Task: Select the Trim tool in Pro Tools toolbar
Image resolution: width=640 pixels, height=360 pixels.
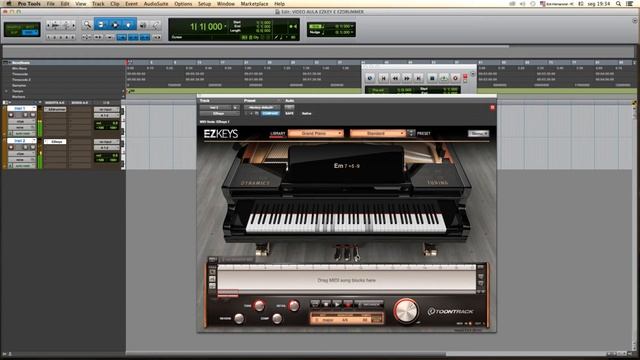Action: click(x=101, y=25)
